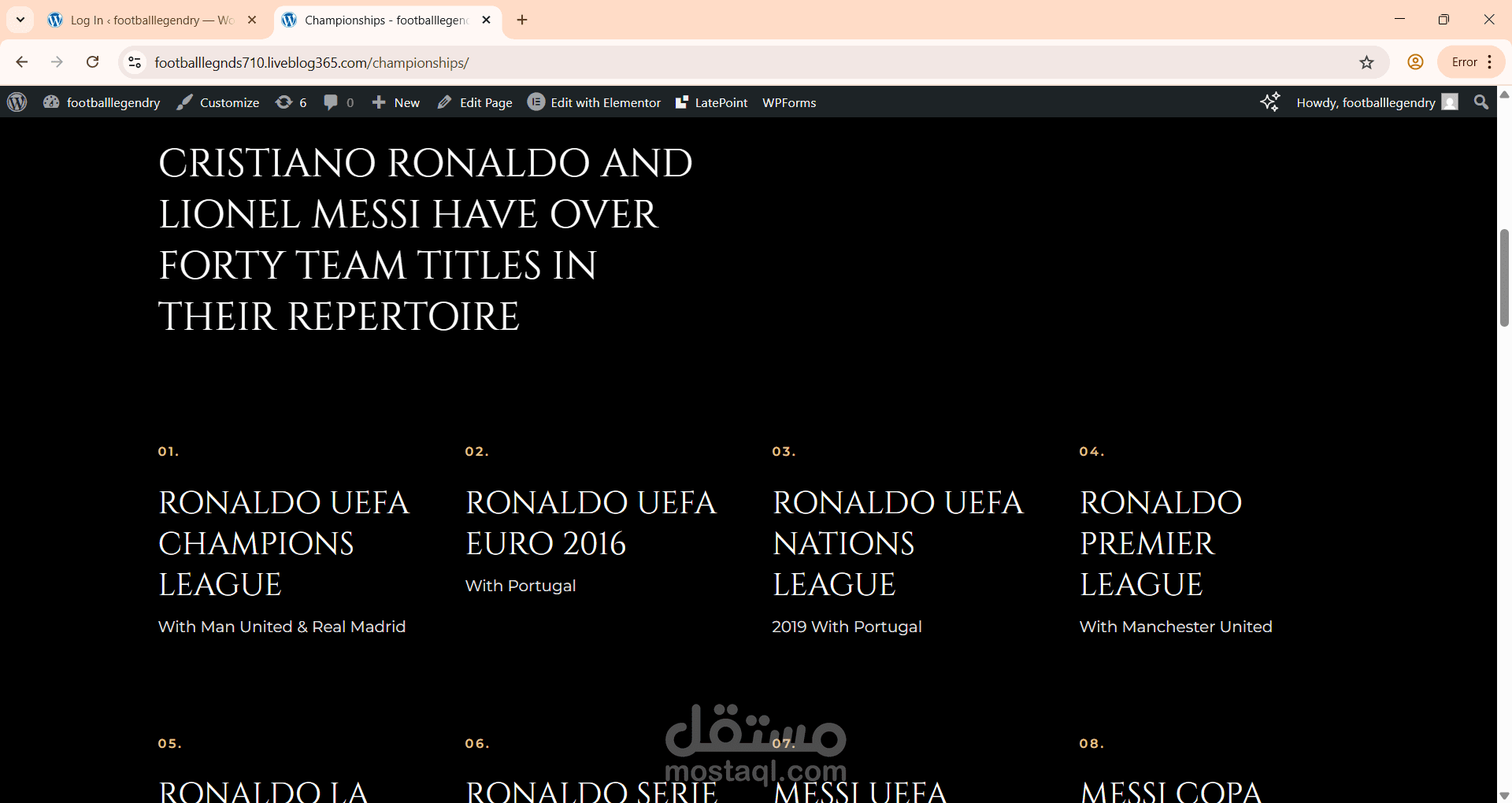Screen dimensions: 1512x803
Task: Click the number label 01.
Action: pos(169,451)
